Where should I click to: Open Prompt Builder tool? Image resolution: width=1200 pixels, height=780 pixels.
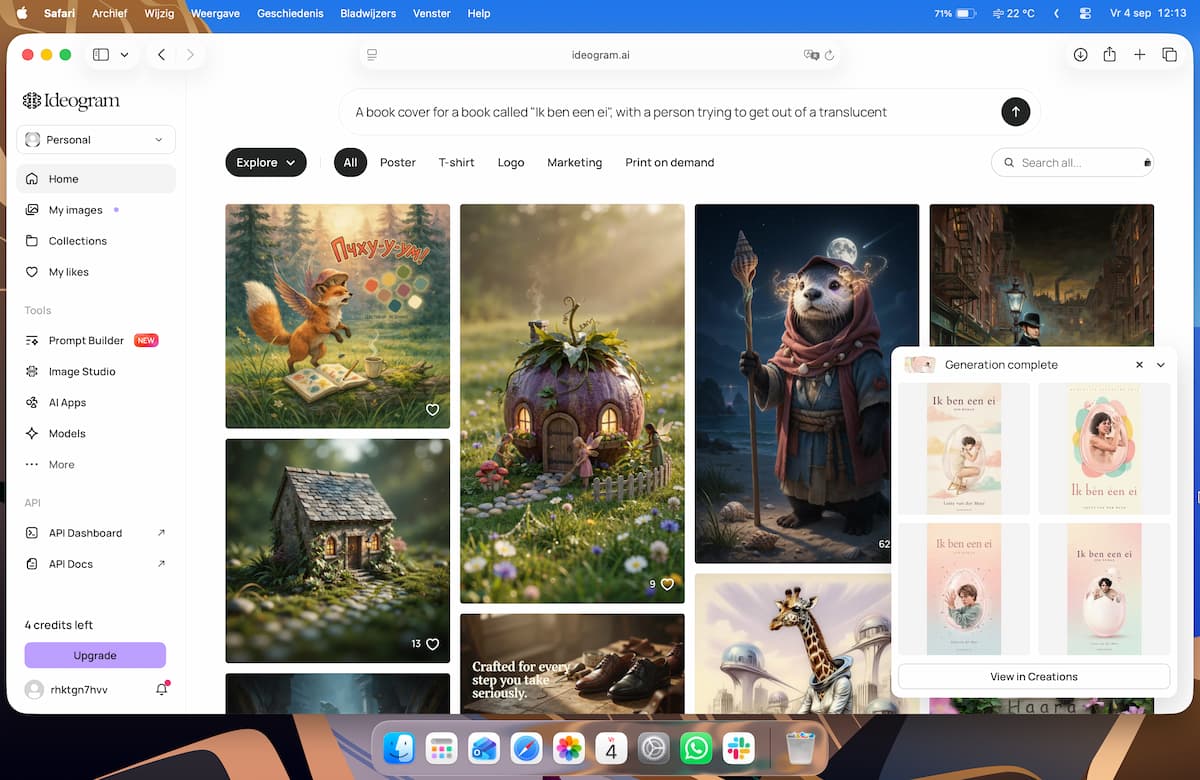(x=96, y=340)
